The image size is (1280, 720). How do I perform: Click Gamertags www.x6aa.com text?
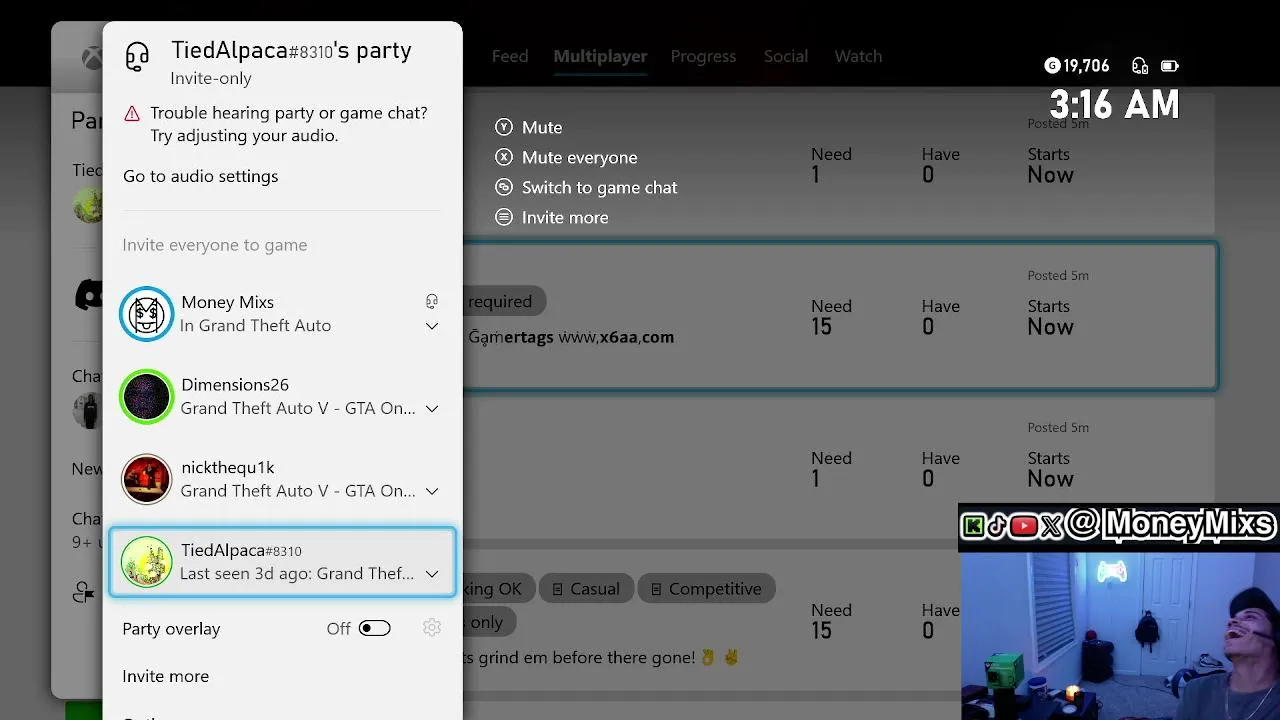click(571, 337)
